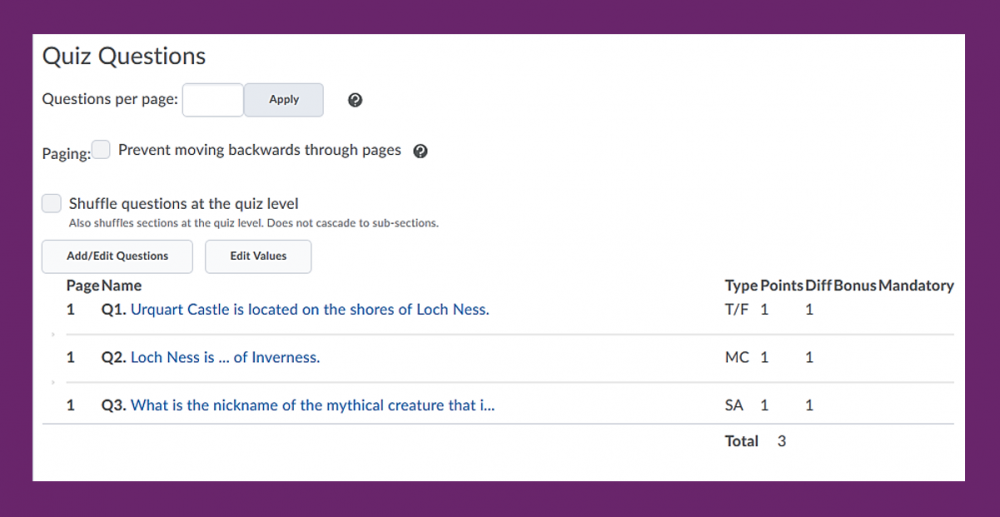1000x517 pixels.
Task: Click the Type column header
Action: click(x=742, y=286)
